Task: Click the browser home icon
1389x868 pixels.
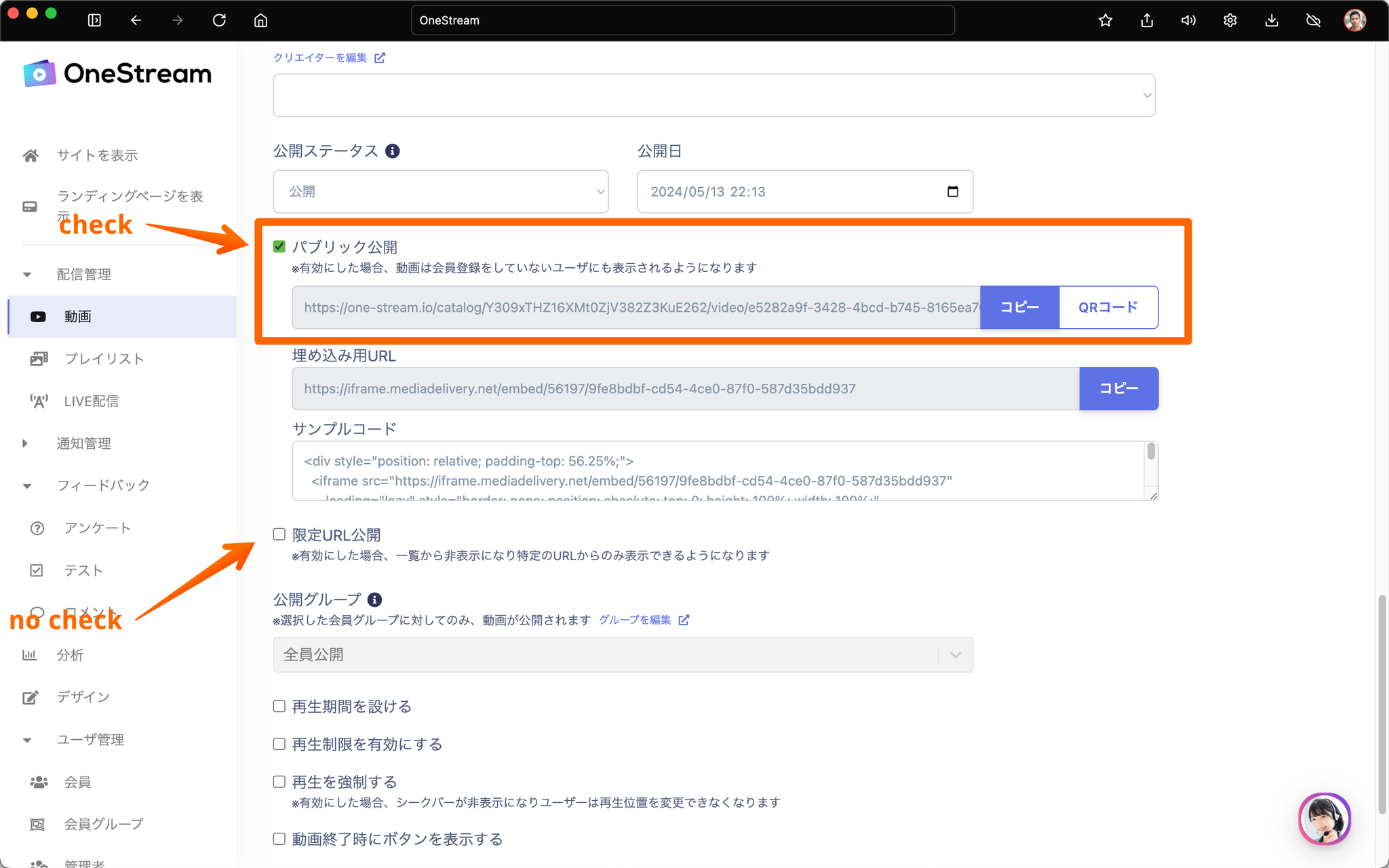Action: coord(260,20)
